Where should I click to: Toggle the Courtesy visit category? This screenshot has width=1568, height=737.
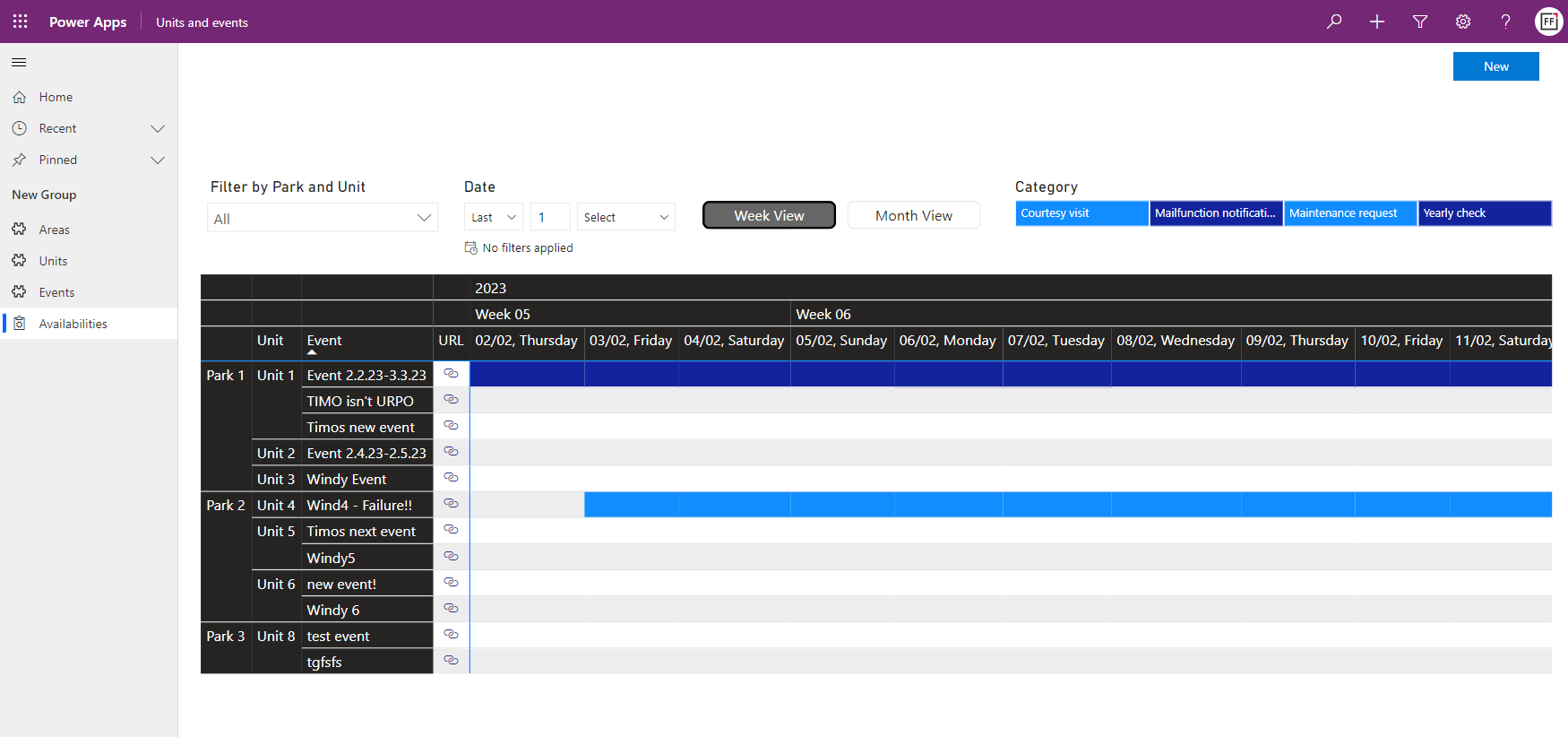click(1081, 213)
